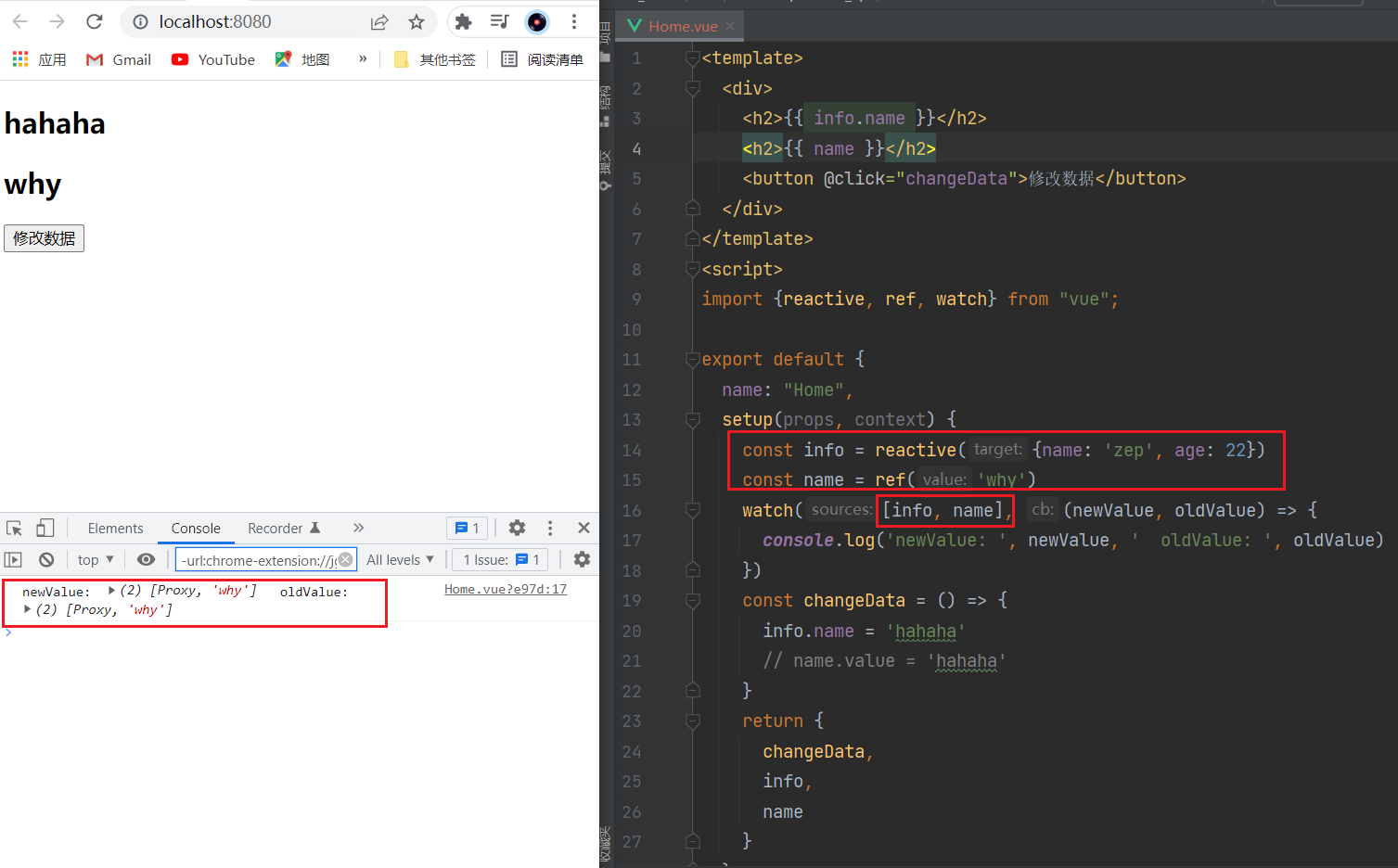Open DevTools three-dot customize menu
1398x868 pixels.
point(550,528)
